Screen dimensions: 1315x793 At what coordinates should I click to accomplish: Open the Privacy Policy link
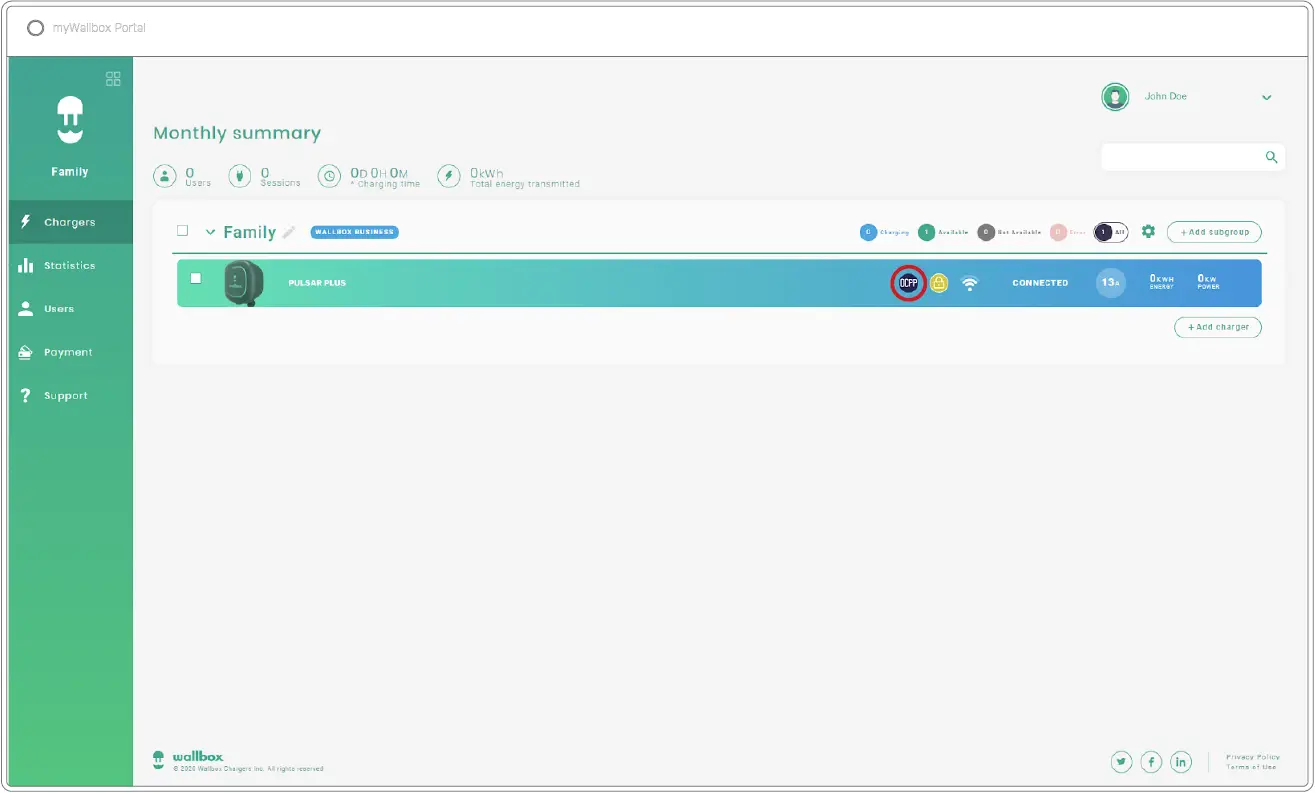click(x=1253, y=757)
